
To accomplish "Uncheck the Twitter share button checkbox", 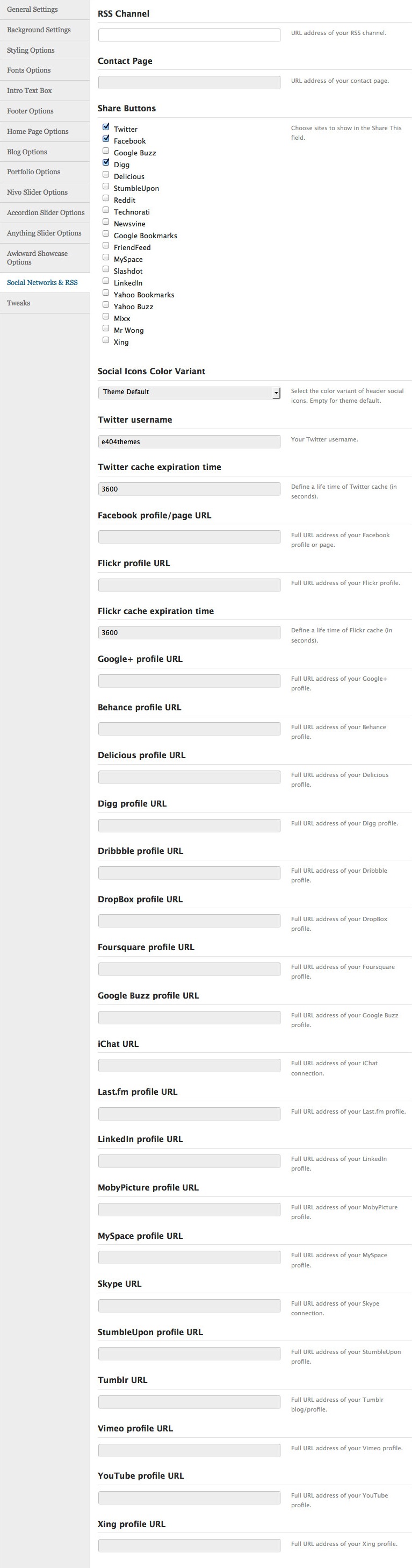I will 106,127.
